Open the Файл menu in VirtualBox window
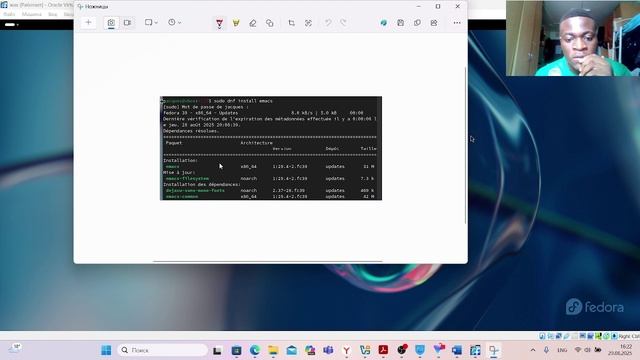 (x=9, y=14)
